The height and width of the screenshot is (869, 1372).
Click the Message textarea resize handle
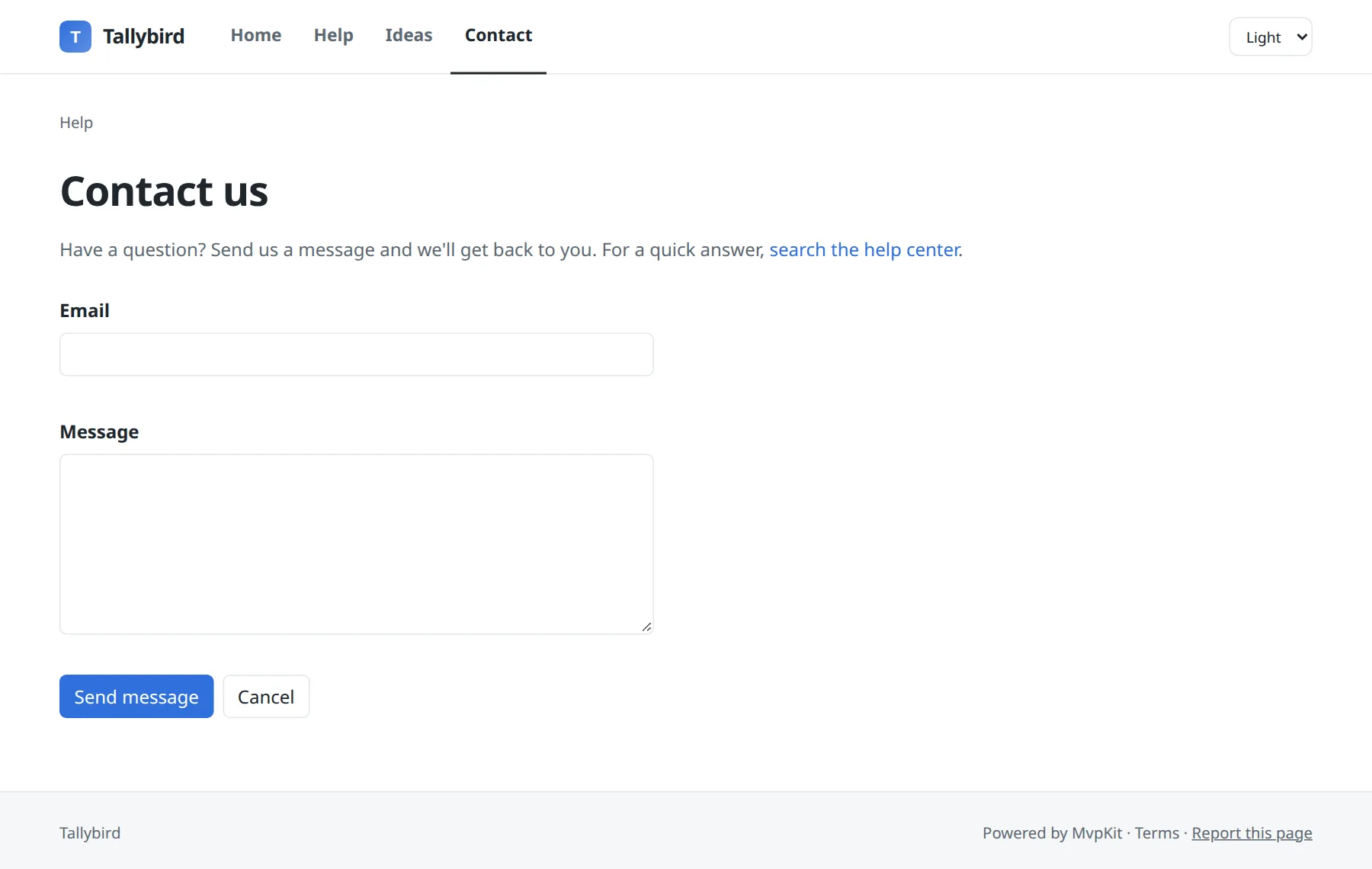[646, 627]
